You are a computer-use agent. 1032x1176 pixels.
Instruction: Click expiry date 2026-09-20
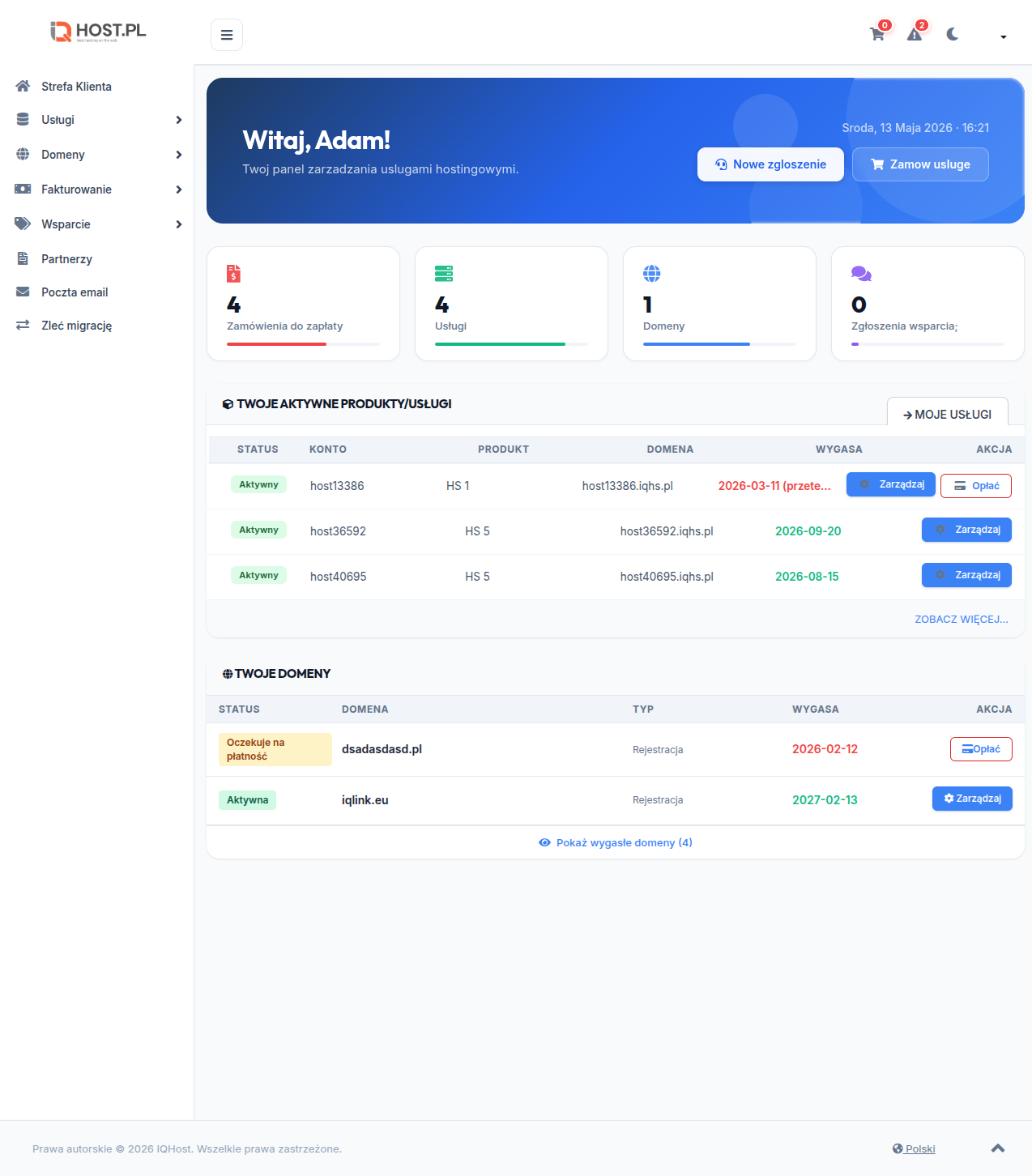808,531
